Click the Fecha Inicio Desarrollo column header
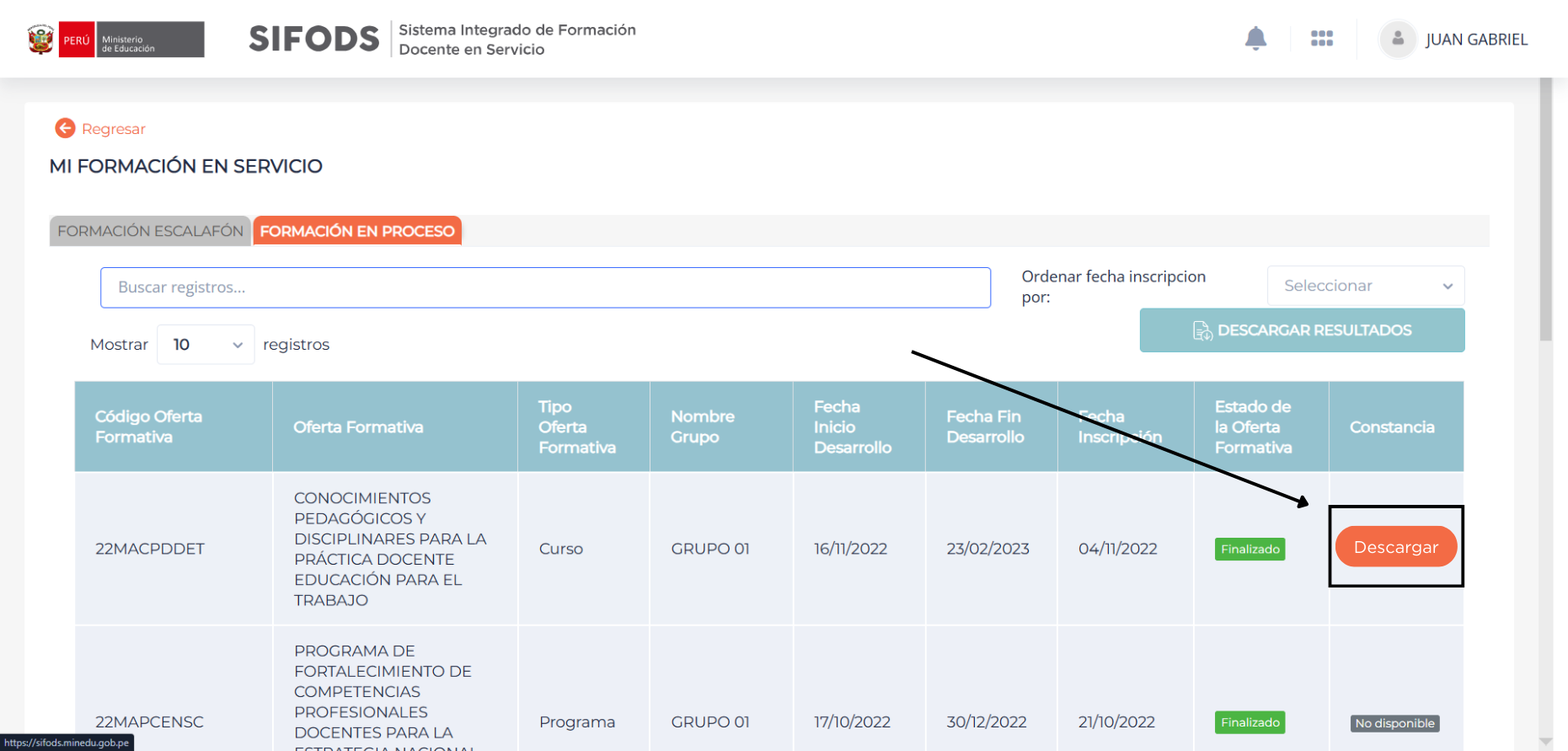 click(852, 426)
